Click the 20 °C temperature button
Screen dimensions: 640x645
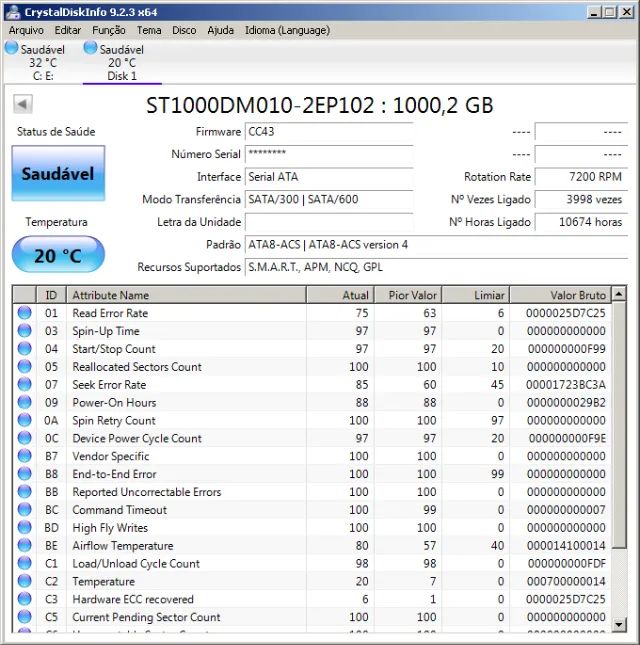(58, 255)
